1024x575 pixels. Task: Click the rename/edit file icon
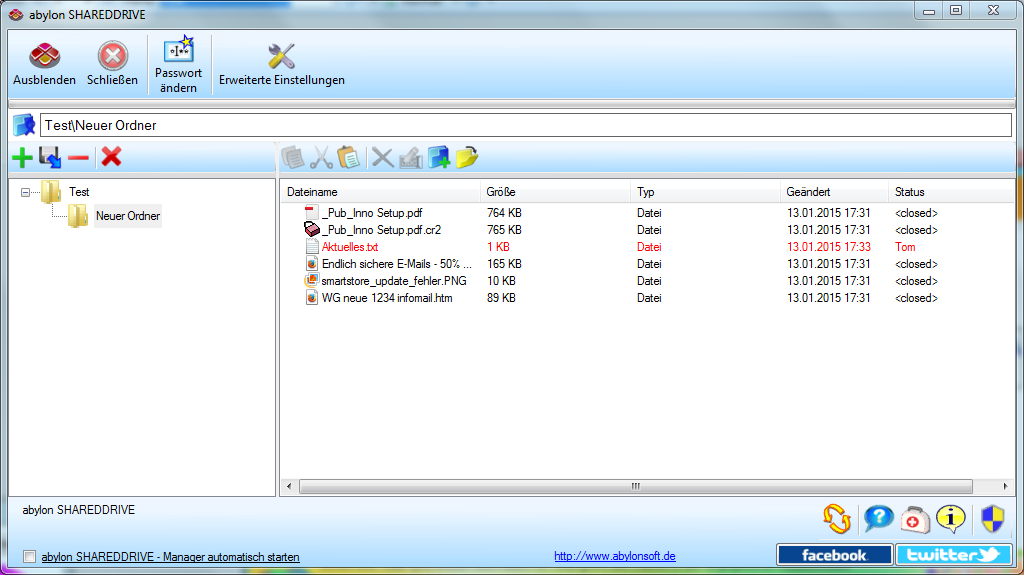[x=411, y=157]
